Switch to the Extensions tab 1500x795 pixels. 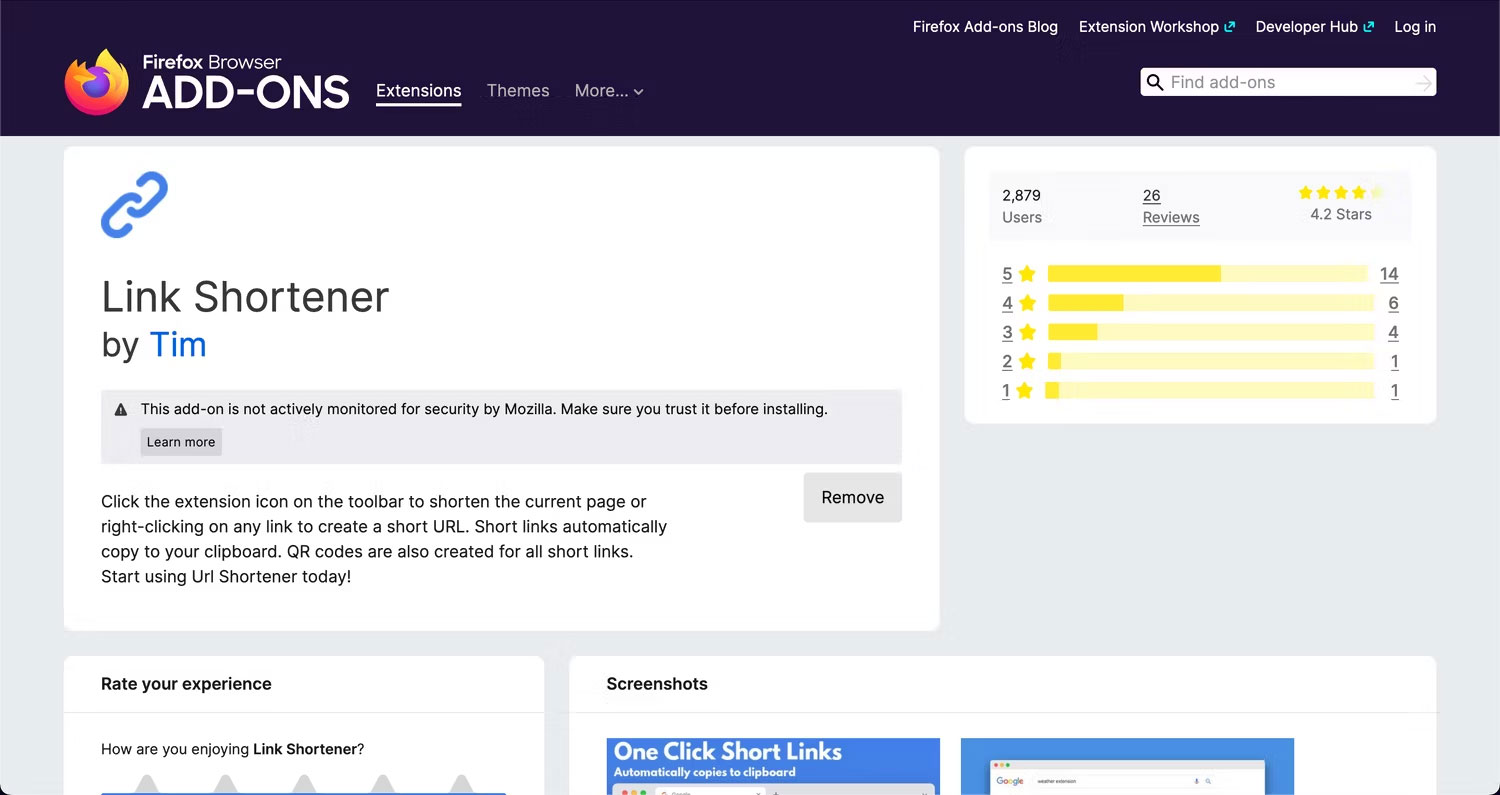(x=419, y=91)
